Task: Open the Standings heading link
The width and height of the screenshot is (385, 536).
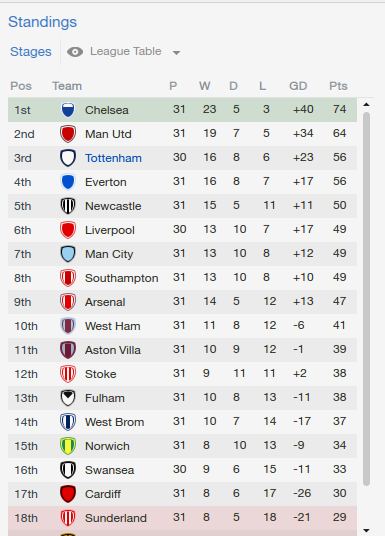Action: [43, 22]
